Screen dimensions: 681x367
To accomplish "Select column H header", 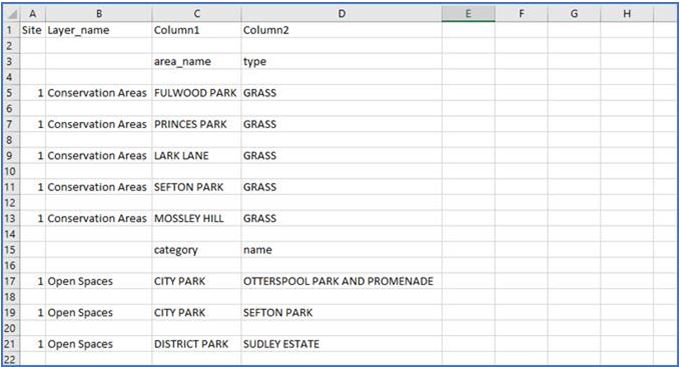I will point(627,14).
